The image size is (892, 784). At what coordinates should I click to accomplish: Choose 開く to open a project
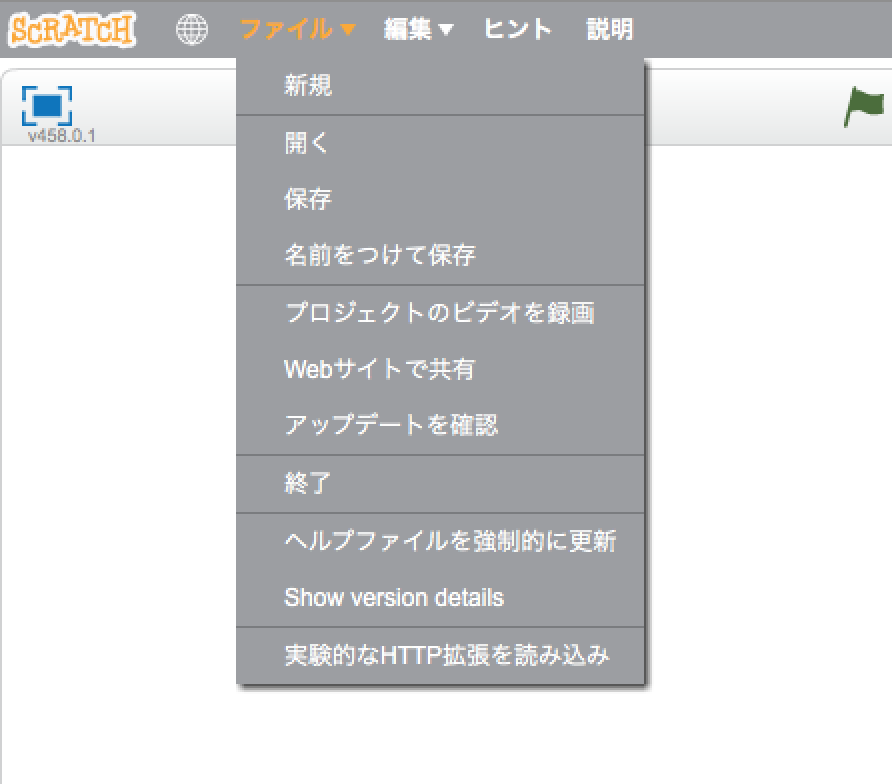[305, 143]
